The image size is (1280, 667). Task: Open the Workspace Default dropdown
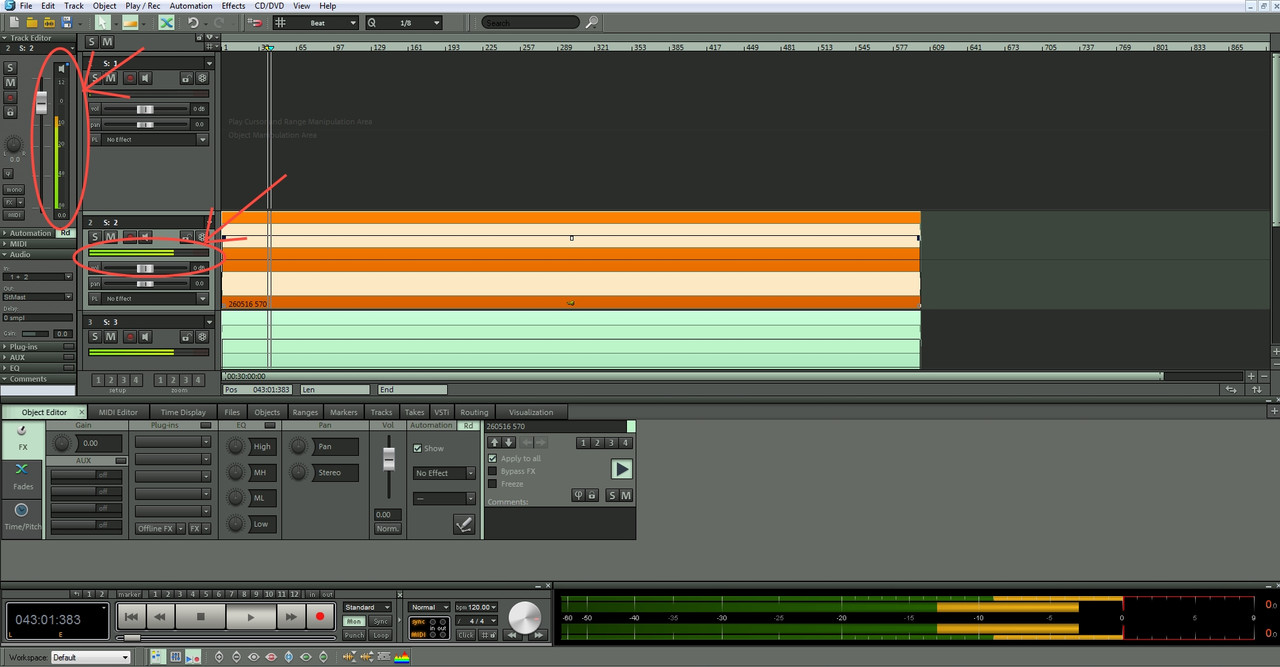click(x=90, y=657)
